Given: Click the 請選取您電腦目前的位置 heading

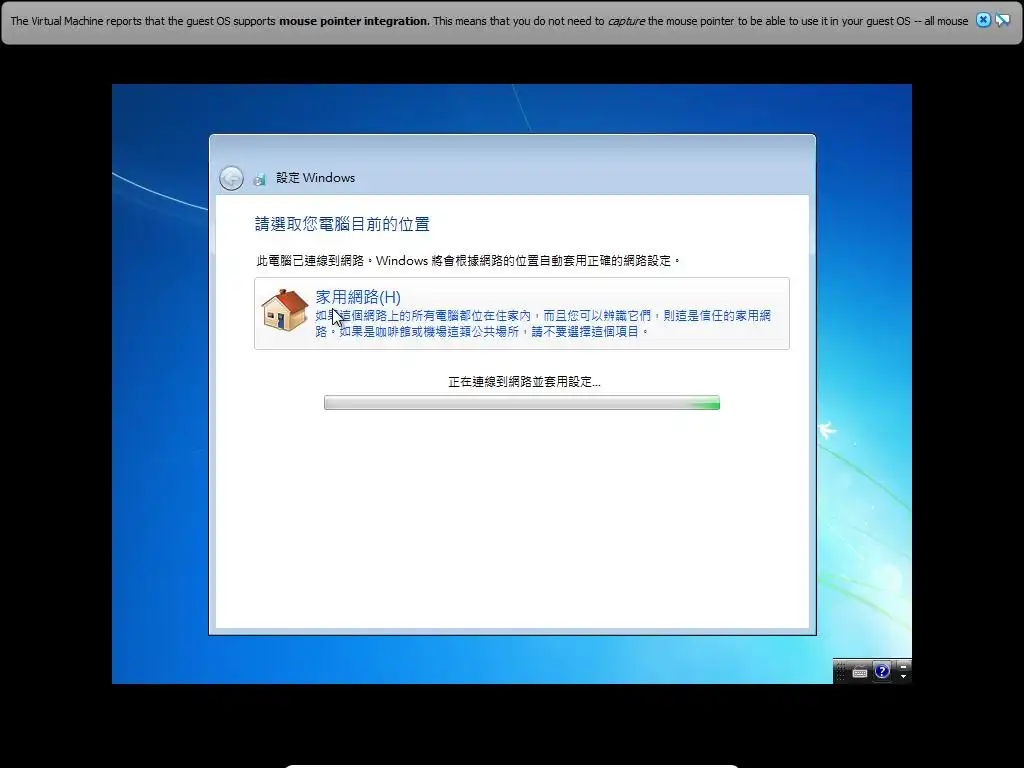Looking at the screenshot, I should pos(342,225).
